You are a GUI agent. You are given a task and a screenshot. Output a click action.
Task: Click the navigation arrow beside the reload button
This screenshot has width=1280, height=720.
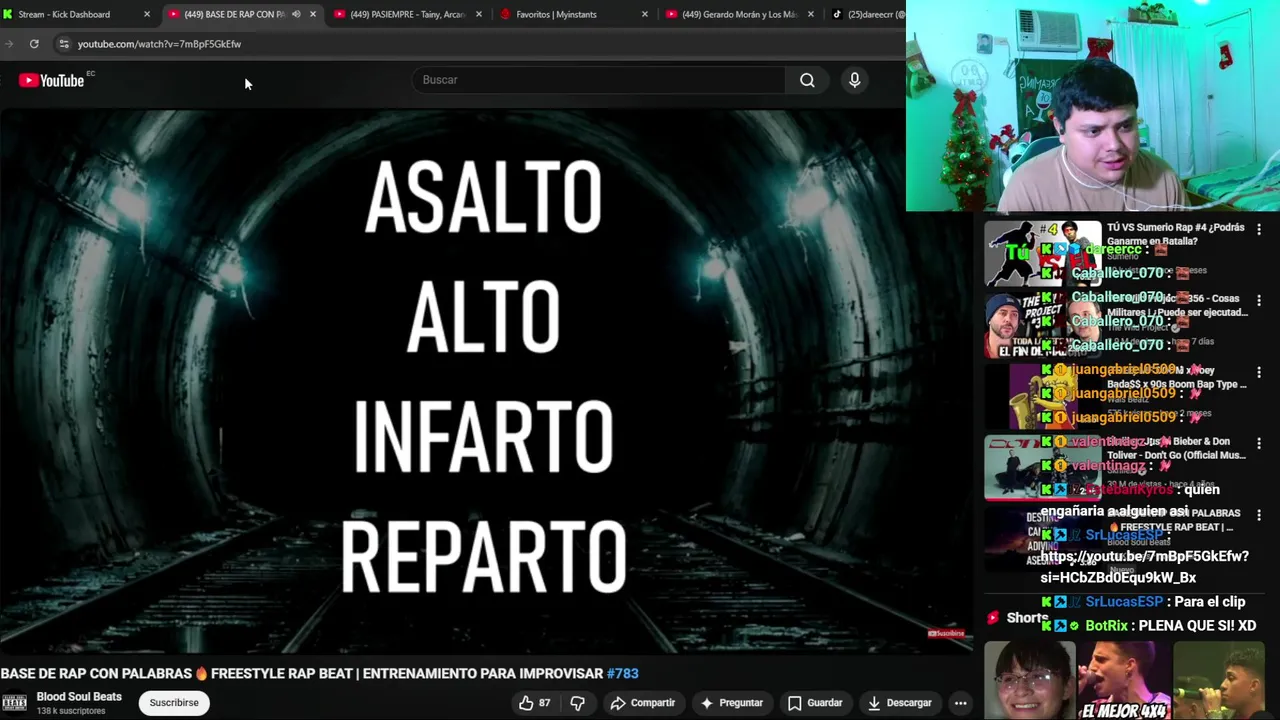[9, 44]
